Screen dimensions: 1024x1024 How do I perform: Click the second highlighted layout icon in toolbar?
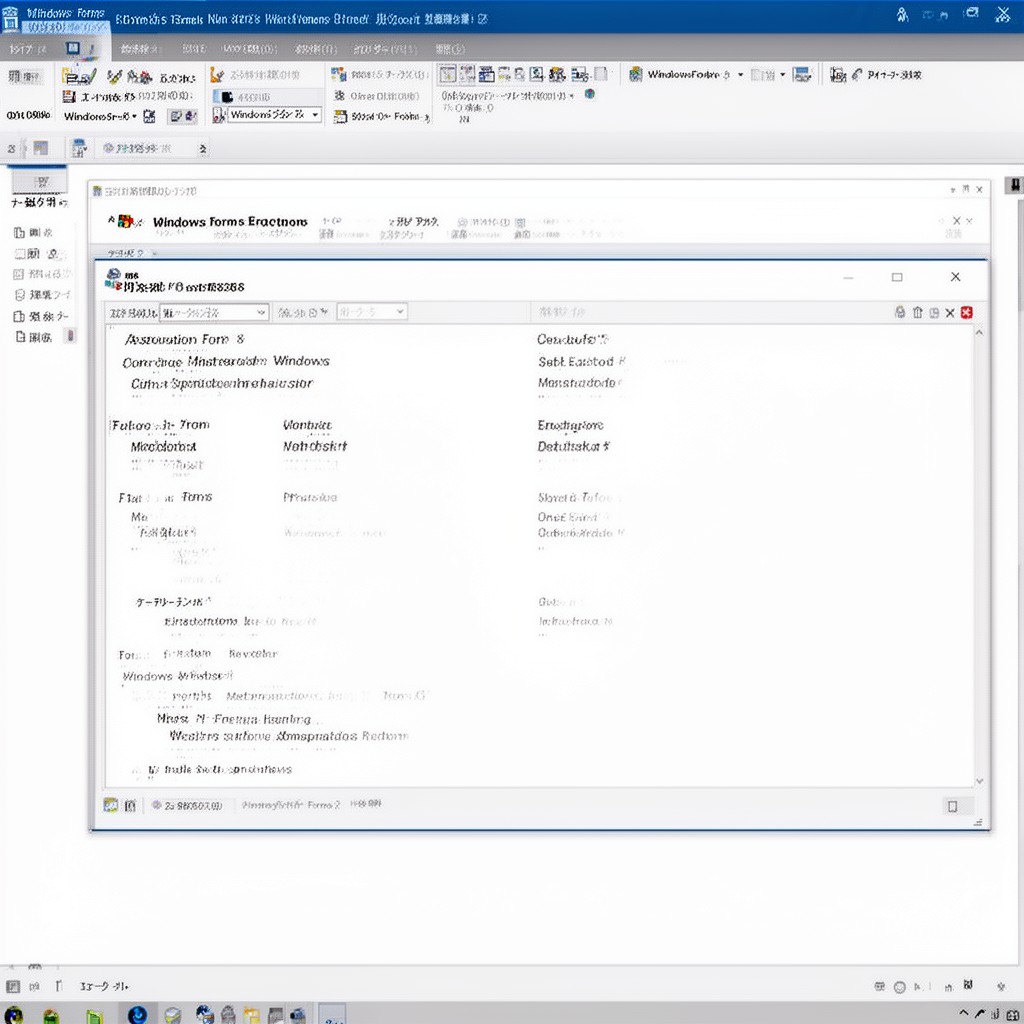pyautogui.click(x=467, y=74)
